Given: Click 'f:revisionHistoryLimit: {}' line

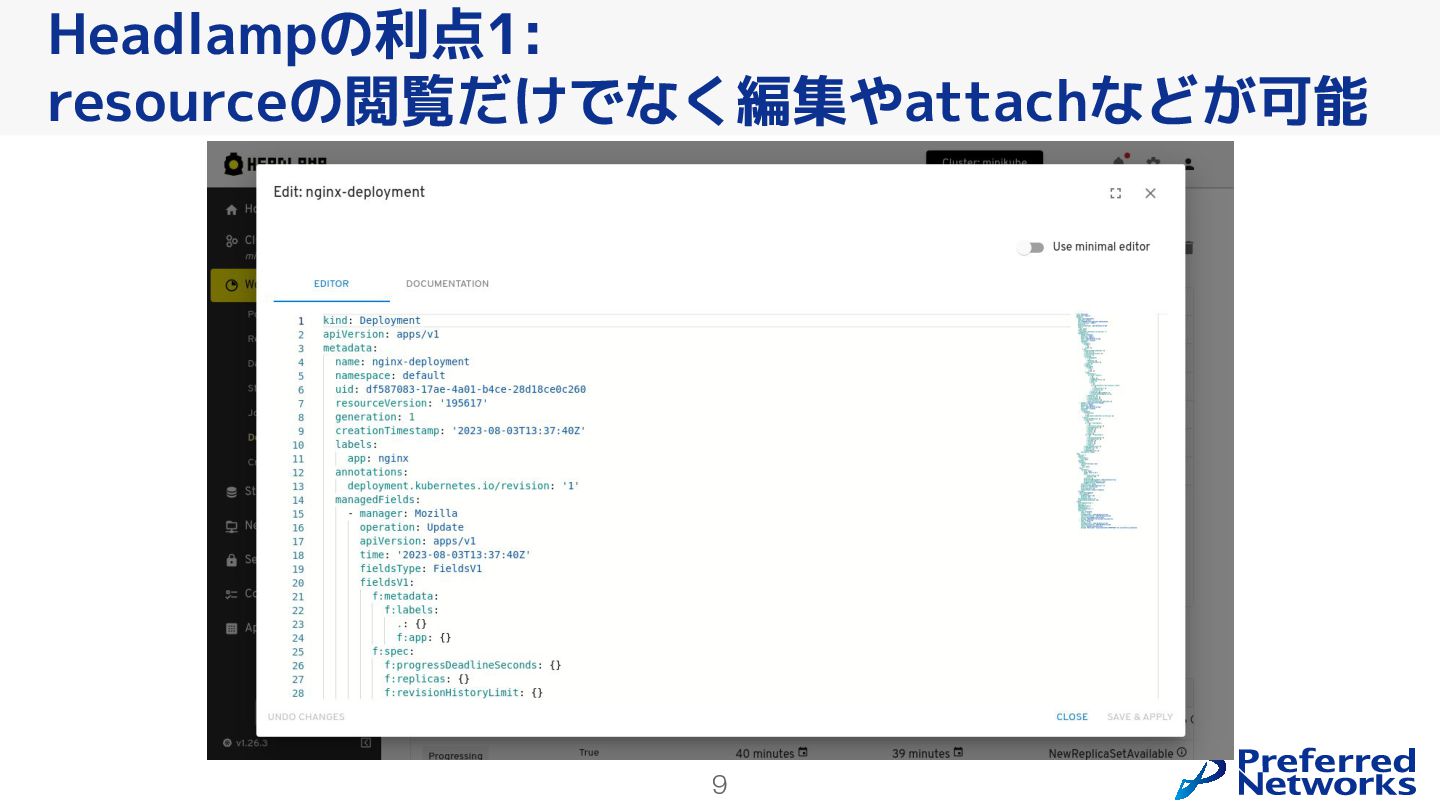Looking at the screenshot, I should (x=463, y=693).
